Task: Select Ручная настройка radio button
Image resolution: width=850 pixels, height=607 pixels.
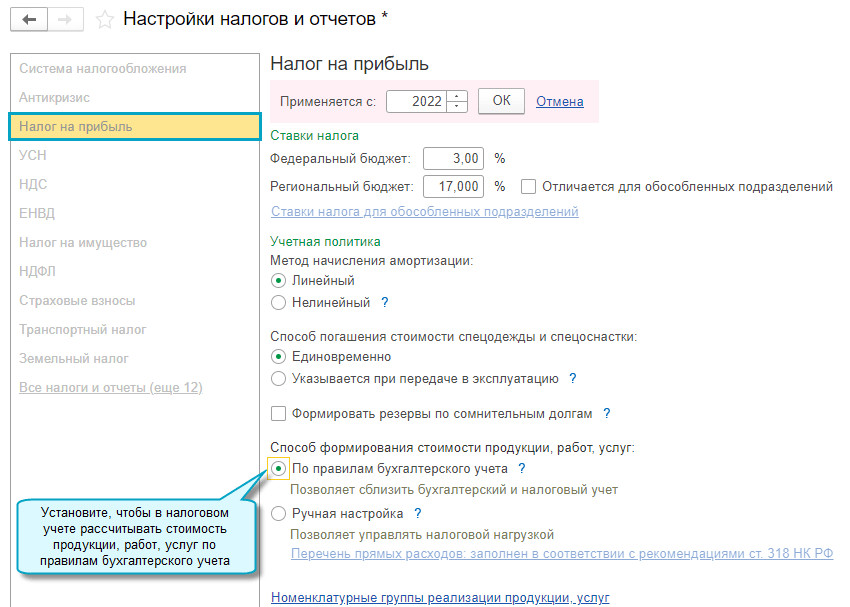Action: pos(278,513)
